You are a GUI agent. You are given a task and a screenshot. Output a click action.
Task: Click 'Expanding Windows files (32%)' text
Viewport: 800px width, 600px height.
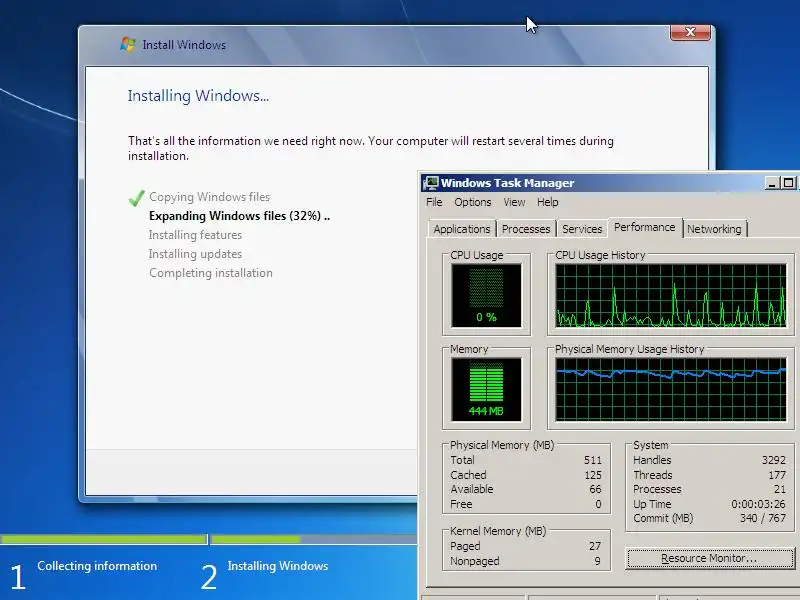[235, 216]
